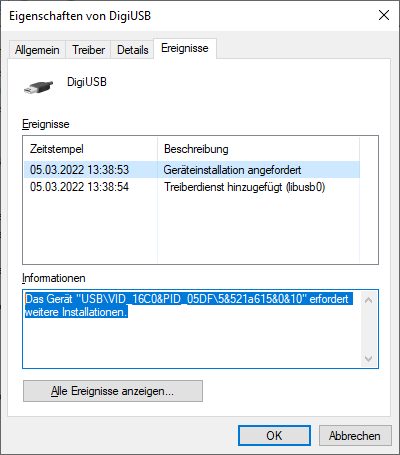This screenshot has width=400, height=455.
Task: Click the scroll down arrow in Informationen box
Action: coord(368,359)
